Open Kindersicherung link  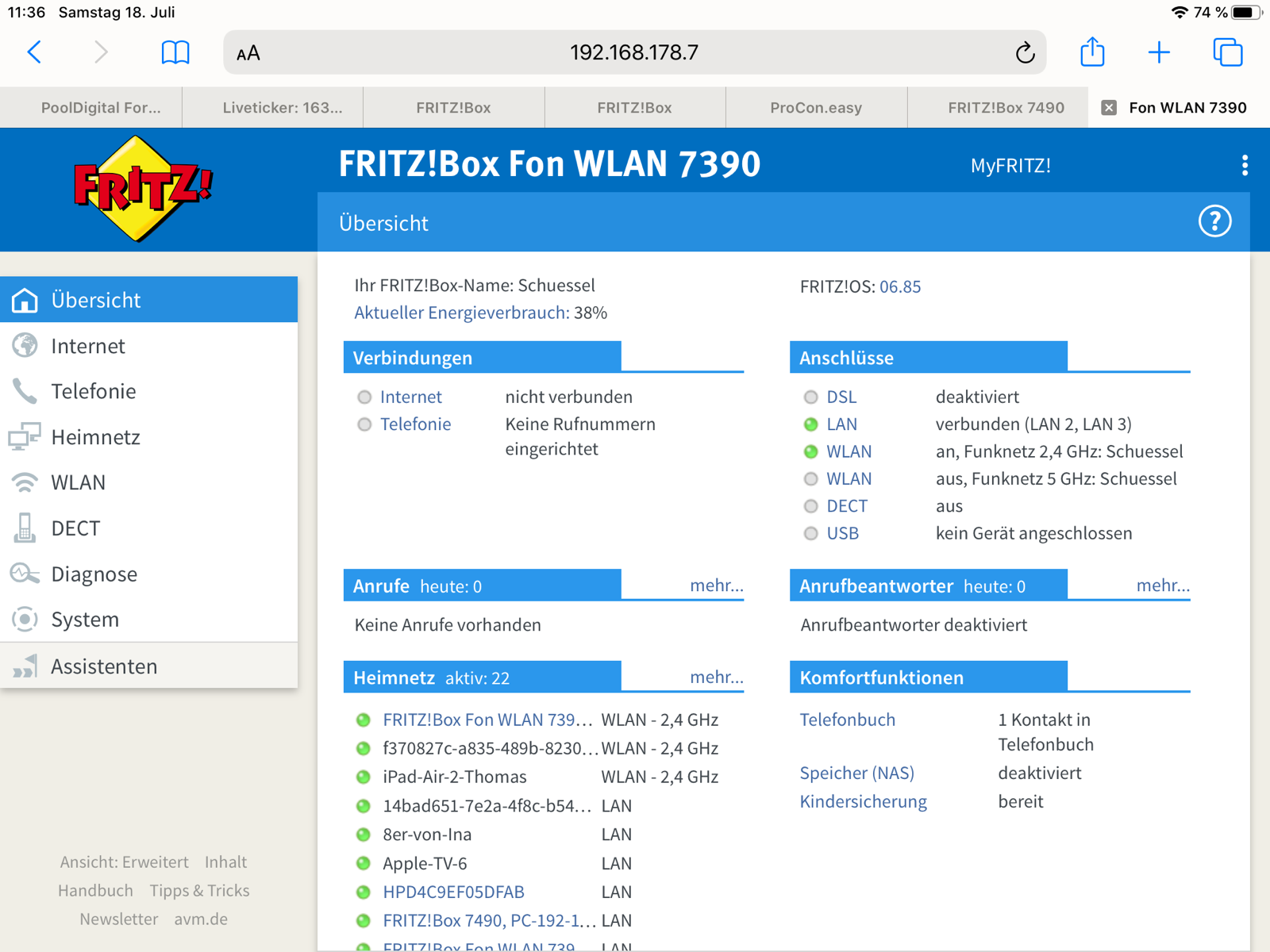click(863, 801)
